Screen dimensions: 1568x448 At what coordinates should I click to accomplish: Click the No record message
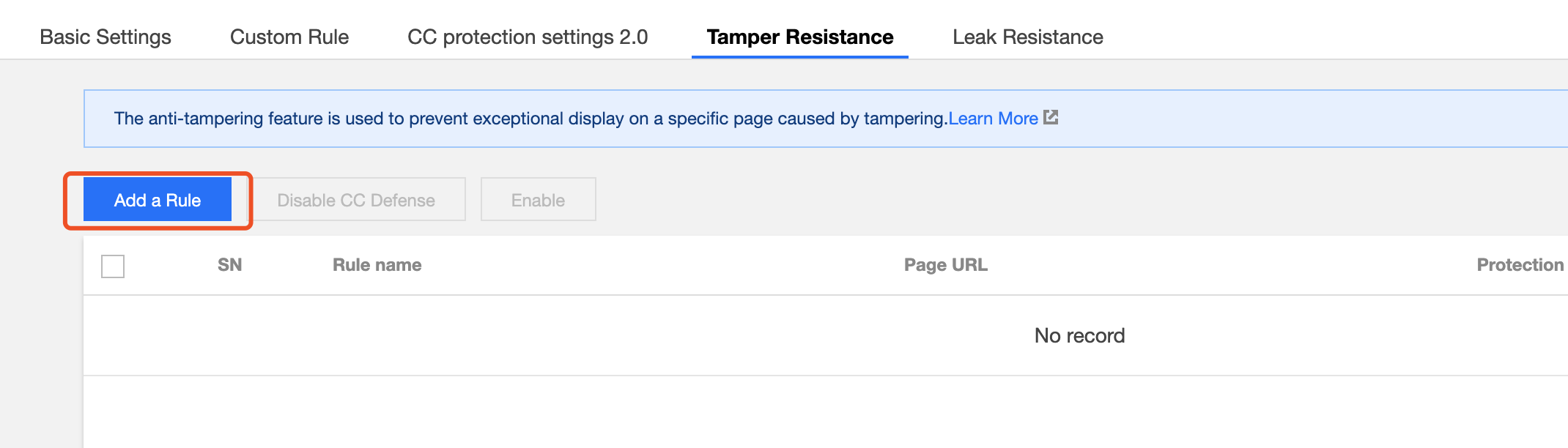(x=1080, y=336)
